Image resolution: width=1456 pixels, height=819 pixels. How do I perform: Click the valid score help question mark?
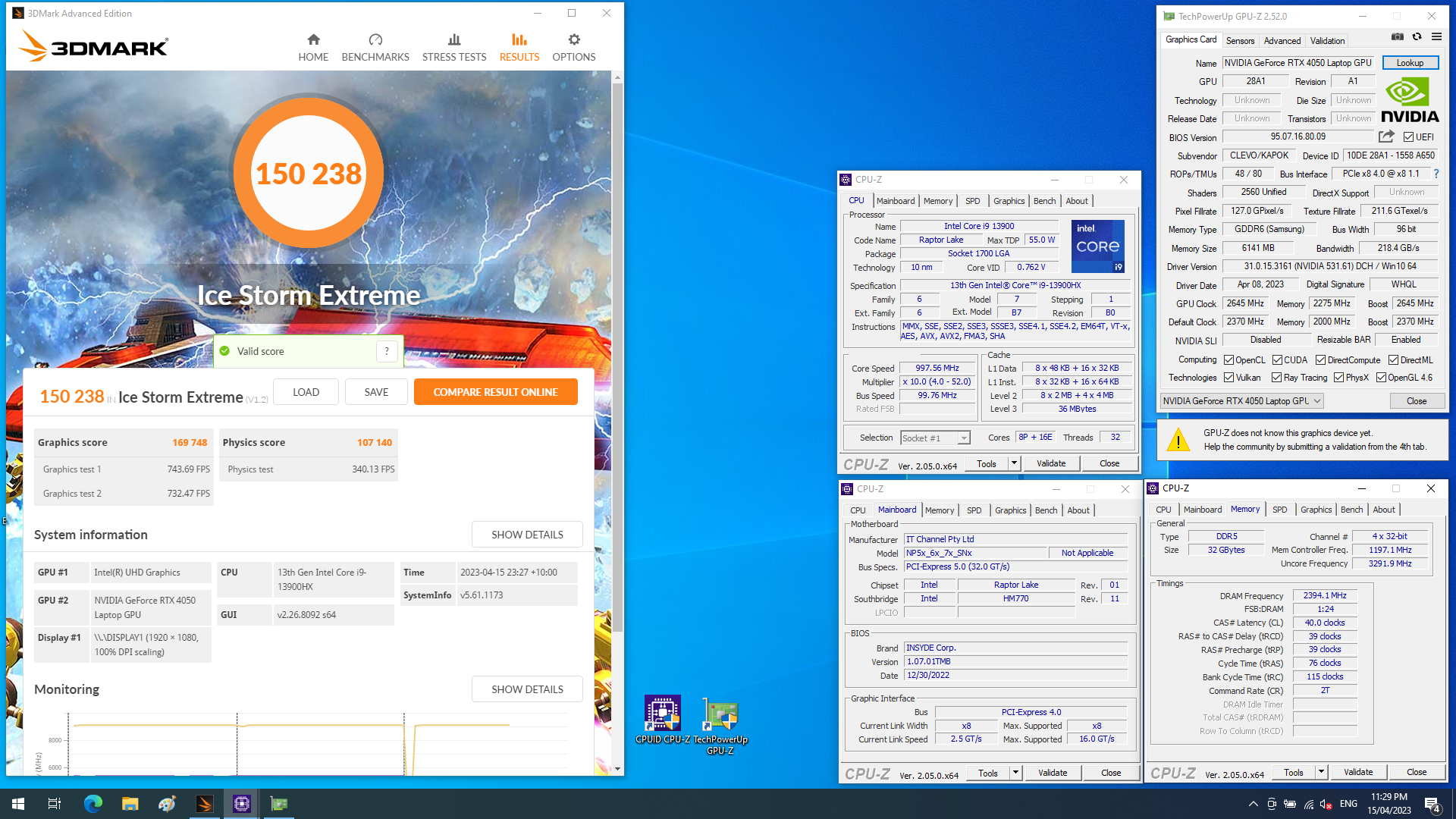(387, 351)
